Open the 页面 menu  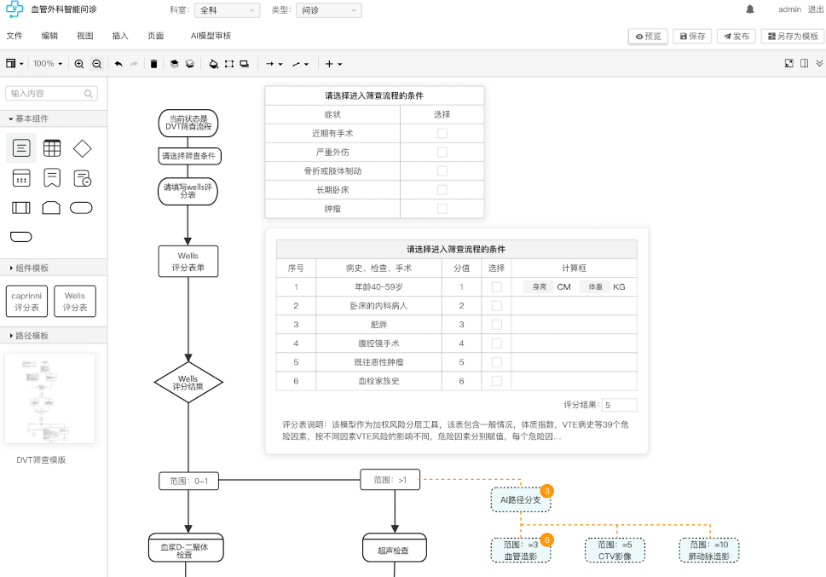[155, 36]
